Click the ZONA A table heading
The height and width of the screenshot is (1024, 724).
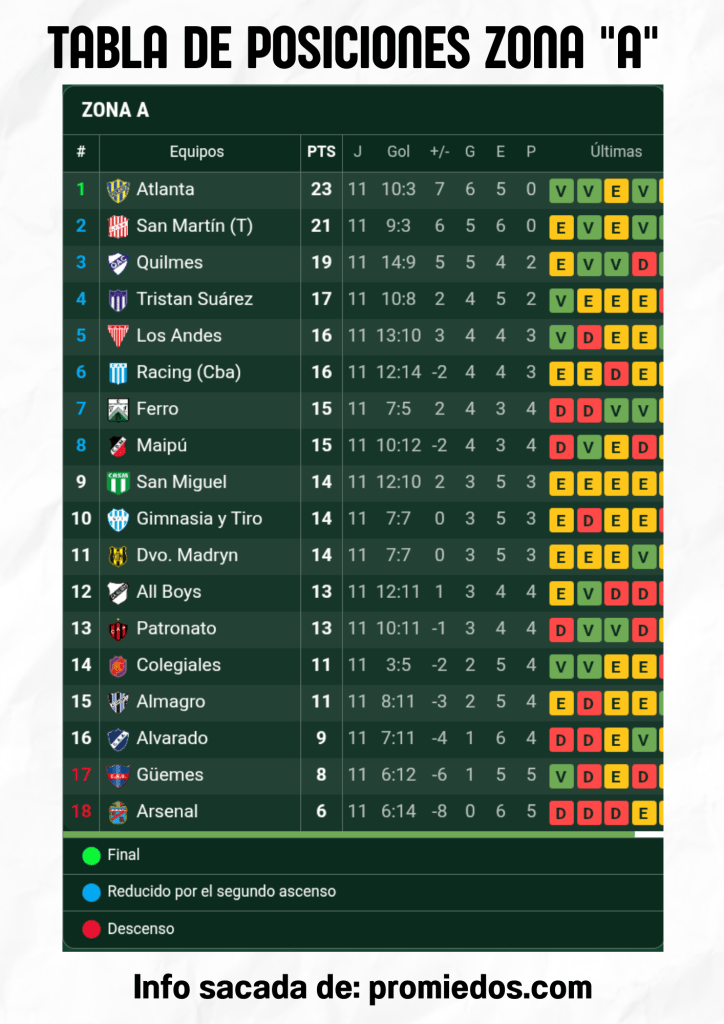pos(115,110)
